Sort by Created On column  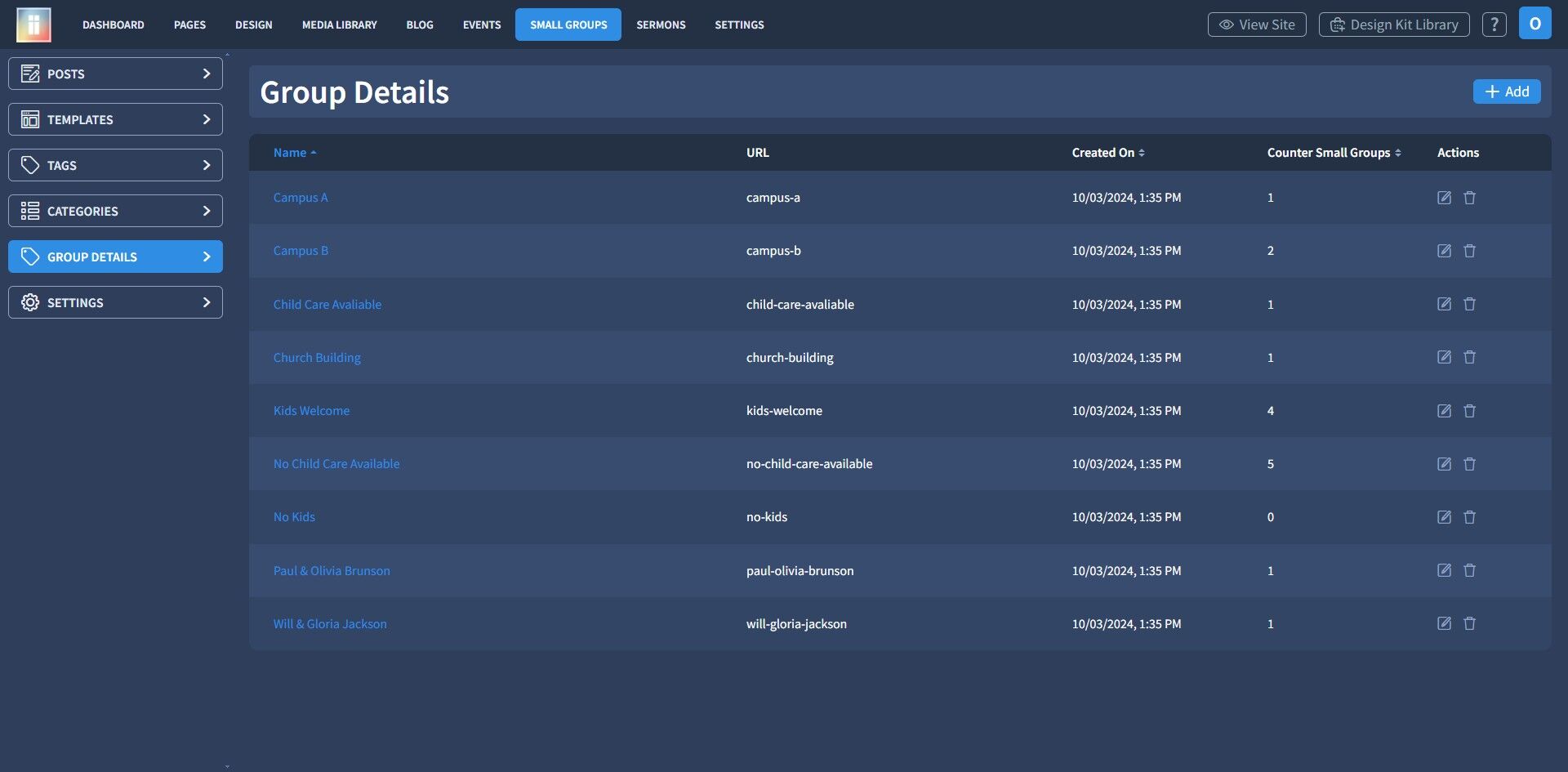tap(1108, 153)
